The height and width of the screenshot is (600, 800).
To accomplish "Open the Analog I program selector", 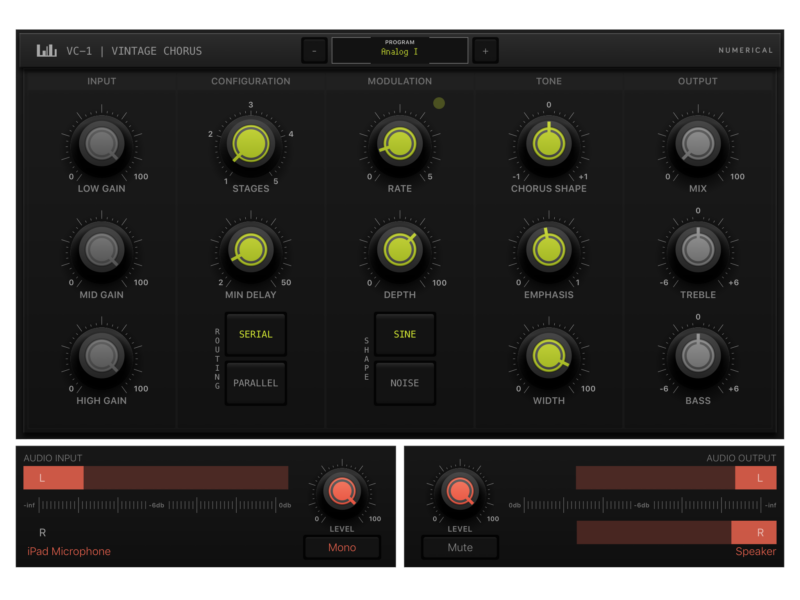I will (400, 51).
